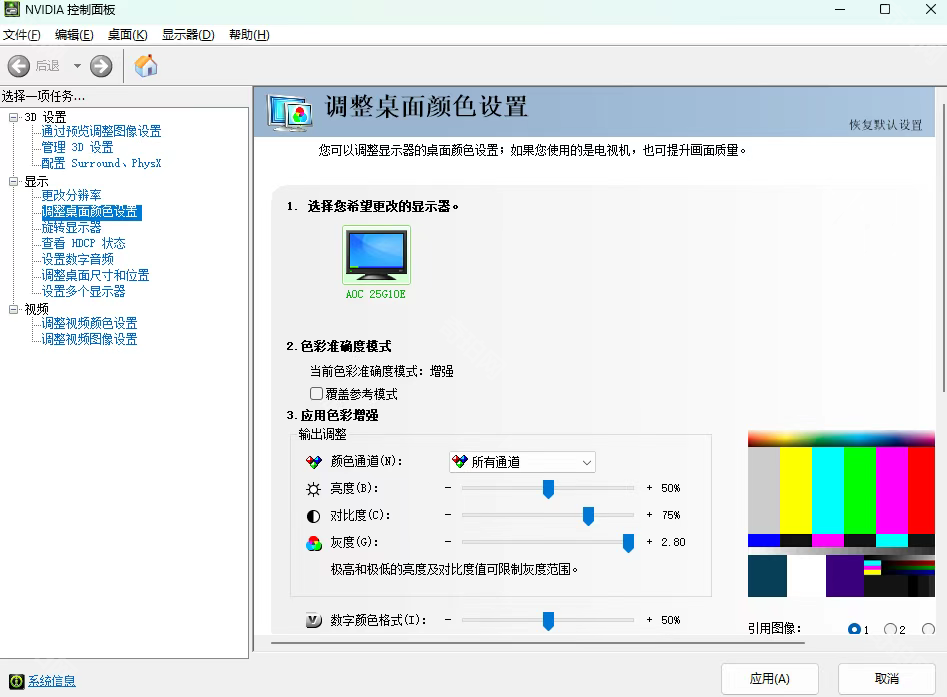
Task: Open 调整桌面尺寸和位置 task
Action: tap(95, 275)
